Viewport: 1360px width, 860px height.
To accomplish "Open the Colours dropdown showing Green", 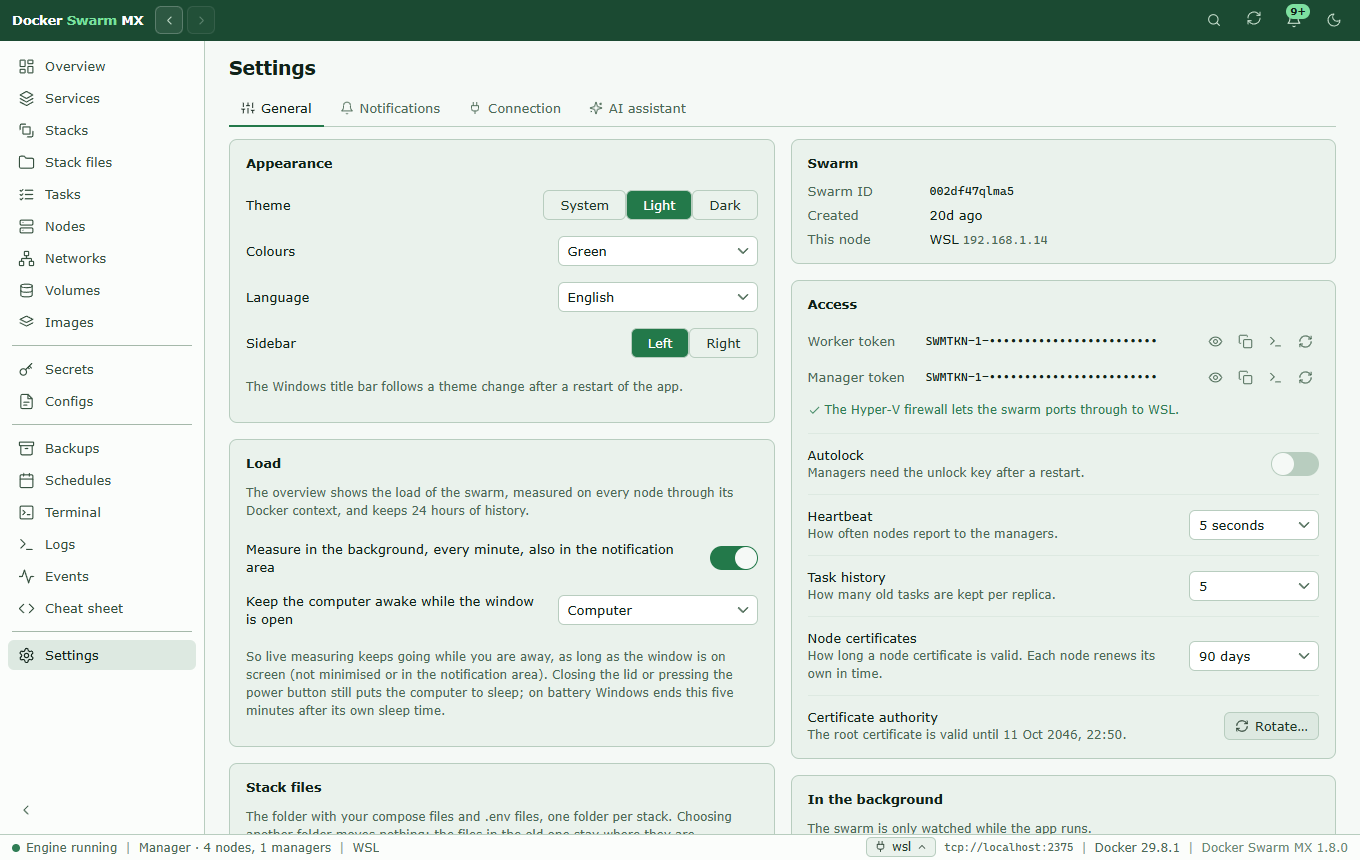I will pos(658,251).
